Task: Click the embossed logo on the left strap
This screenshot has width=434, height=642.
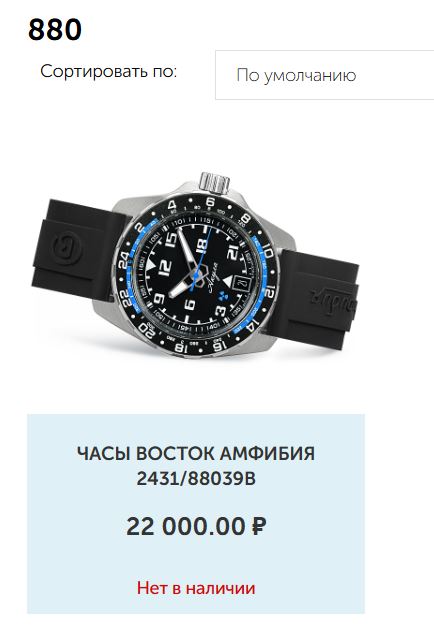Action: tap(68, 249)
